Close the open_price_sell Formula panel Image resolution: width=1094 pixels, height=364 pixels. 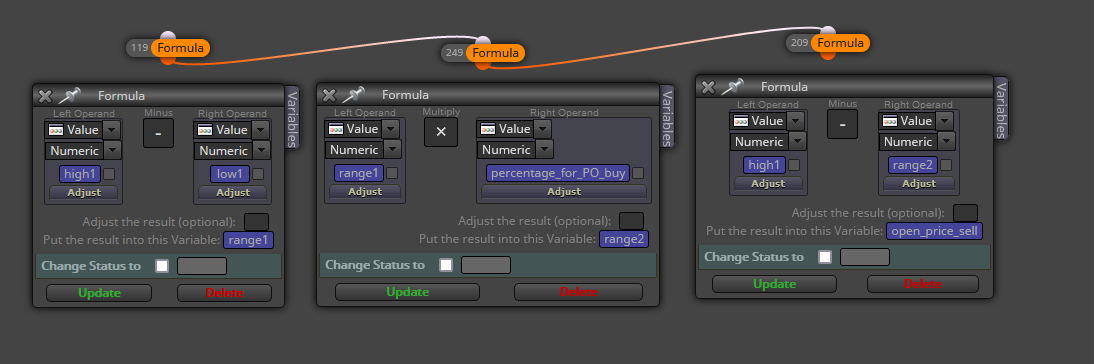pos(707,87)
